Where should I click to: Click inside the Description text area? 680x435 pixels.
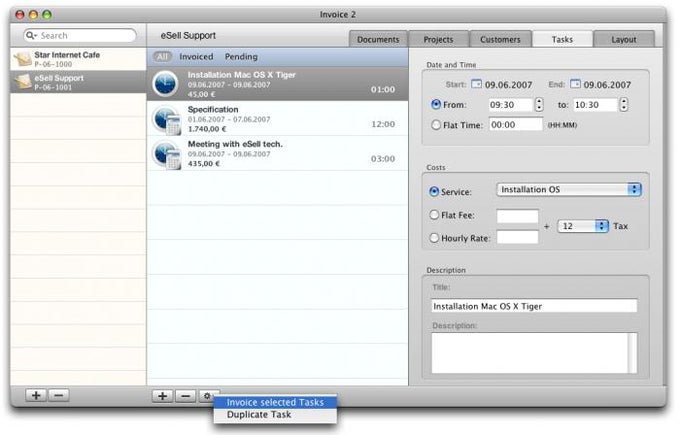tap(530, 353)
